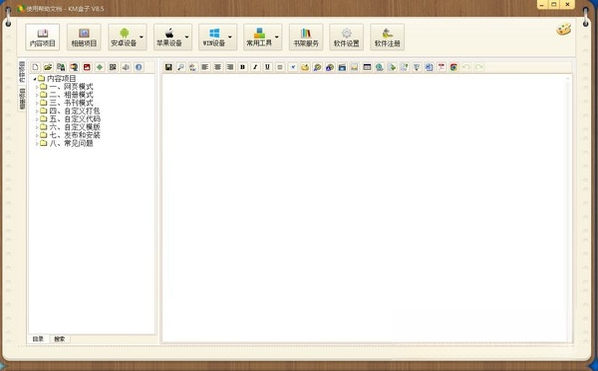Toggle bold formatting
The height and width of the screenshot is (371, 598).
pyautogui.click(x=243, y=67)
